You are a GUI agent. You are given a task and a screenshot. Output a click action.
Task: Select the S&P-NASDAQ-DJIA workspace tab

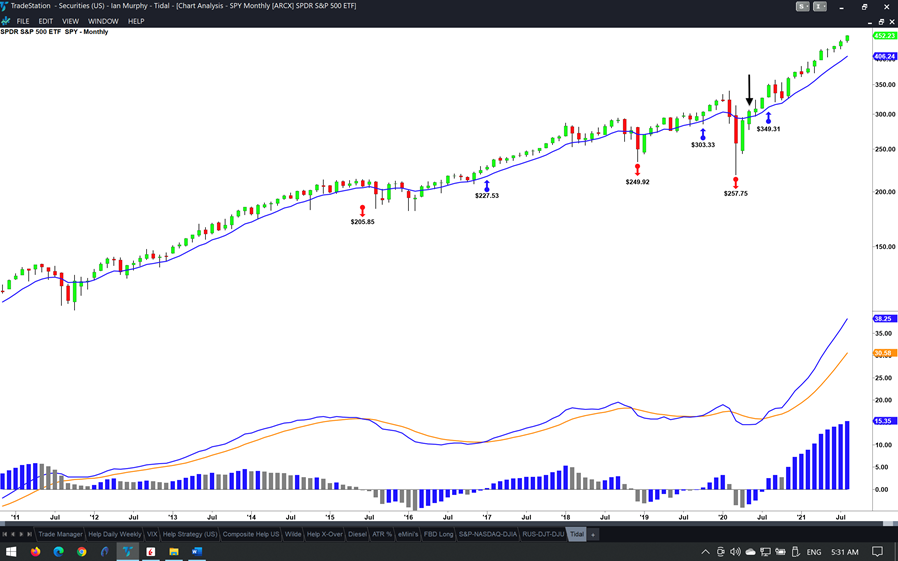[487, 535]
